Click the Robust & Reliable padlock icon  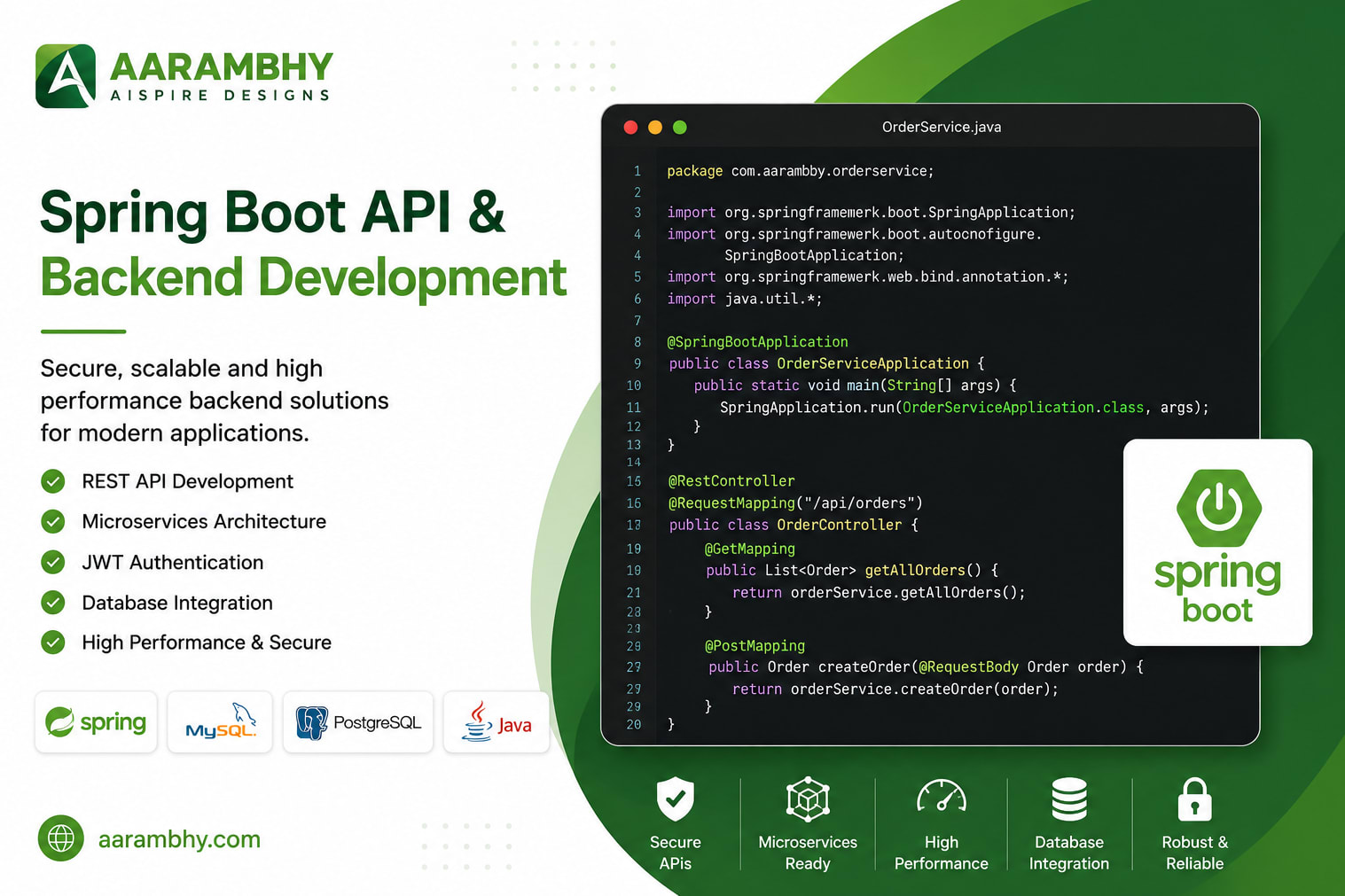tap(1194, 799)
